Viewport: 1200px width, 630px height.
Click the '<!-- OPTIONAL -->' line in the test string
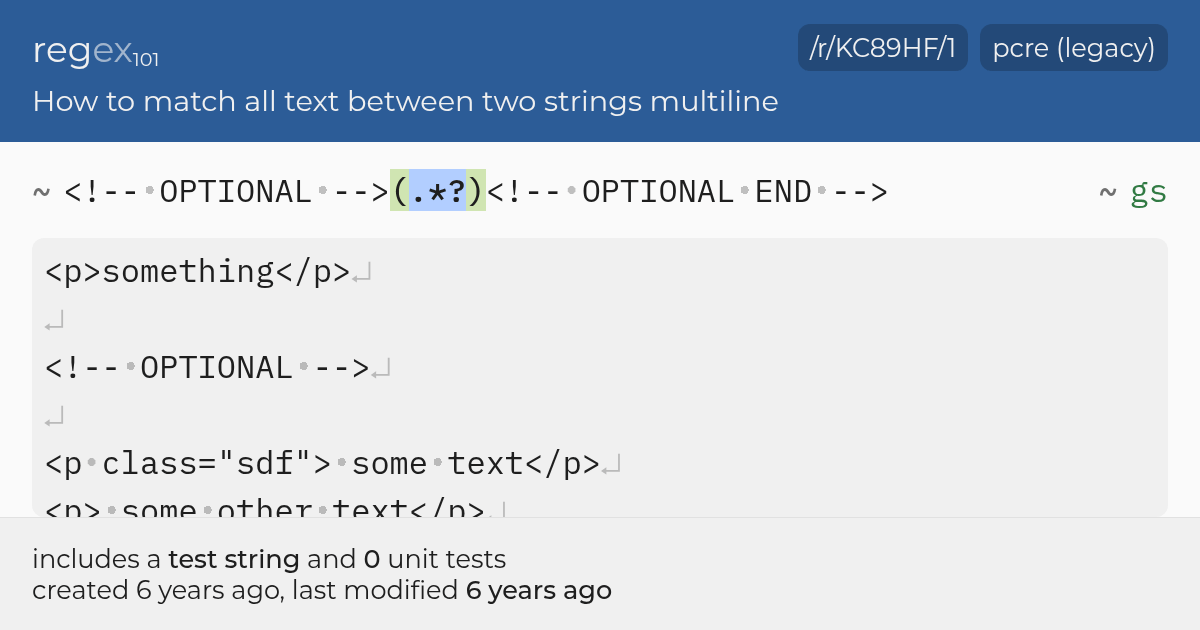pos(208,368)
